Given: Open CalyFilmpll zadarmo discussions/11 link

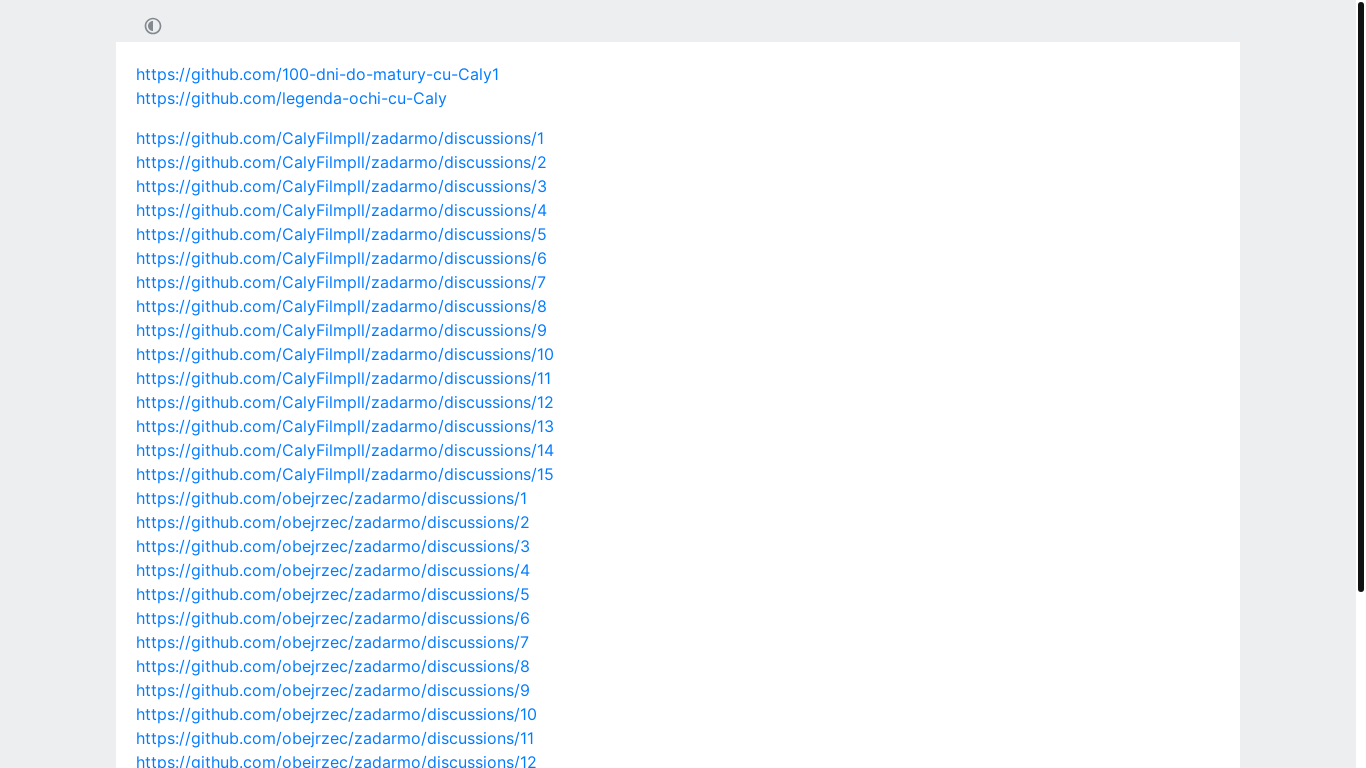Looking at the screenshot, I should [x=343, y=378].
